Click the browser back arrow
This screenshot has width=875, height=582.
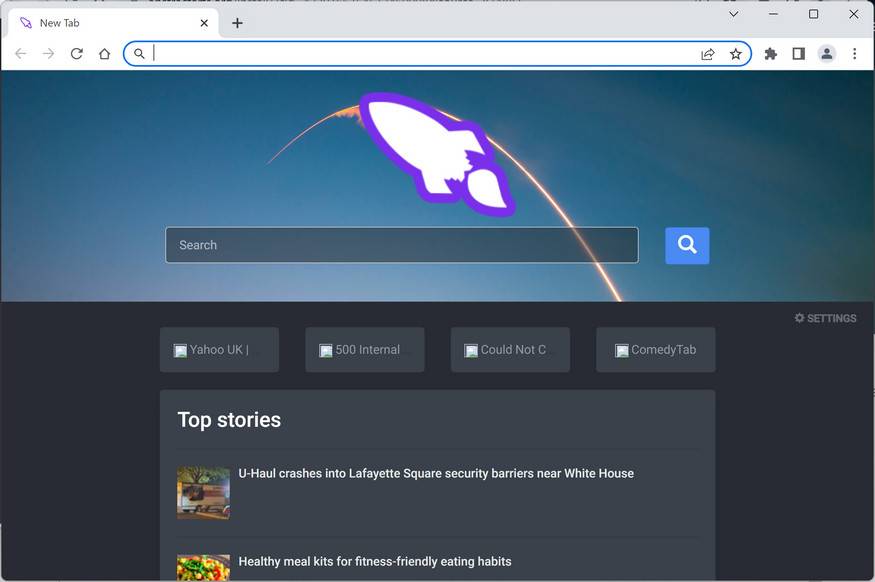pyautogui.click(x=21, y=54)
